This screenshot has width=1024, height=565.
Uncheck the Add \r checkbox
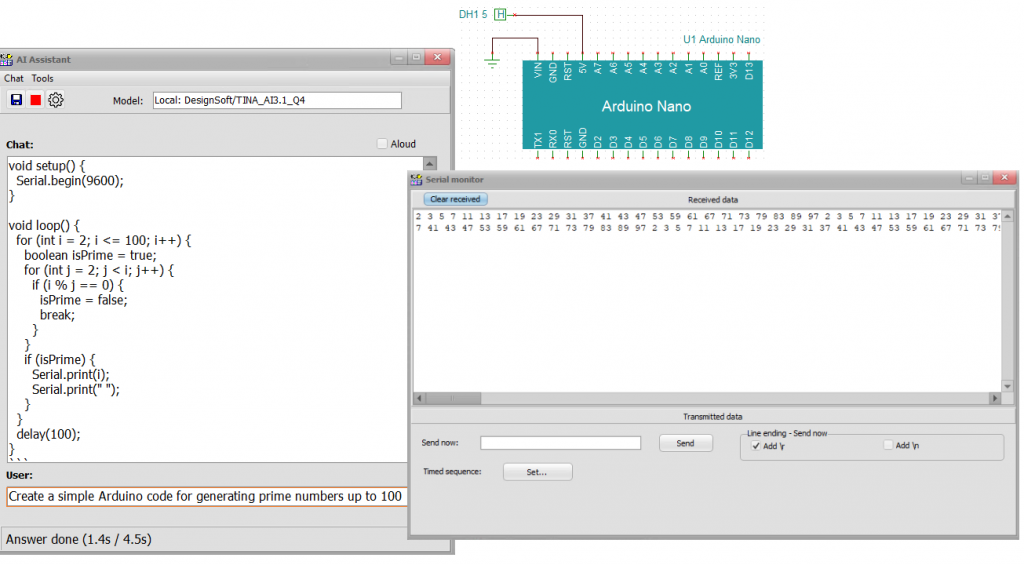pos(756,445)
